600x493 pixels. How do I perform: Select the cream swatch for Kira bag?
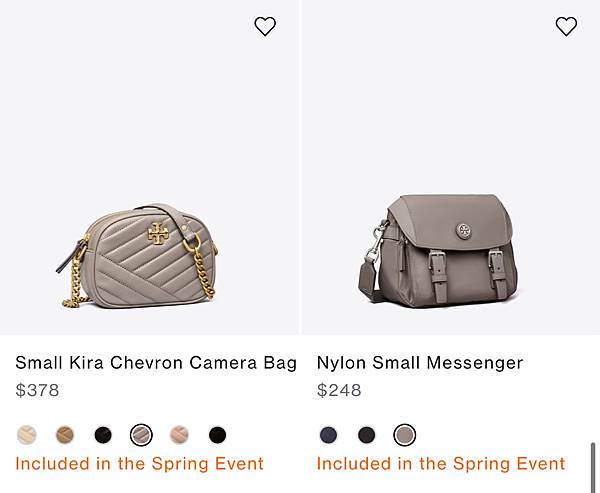27,435
